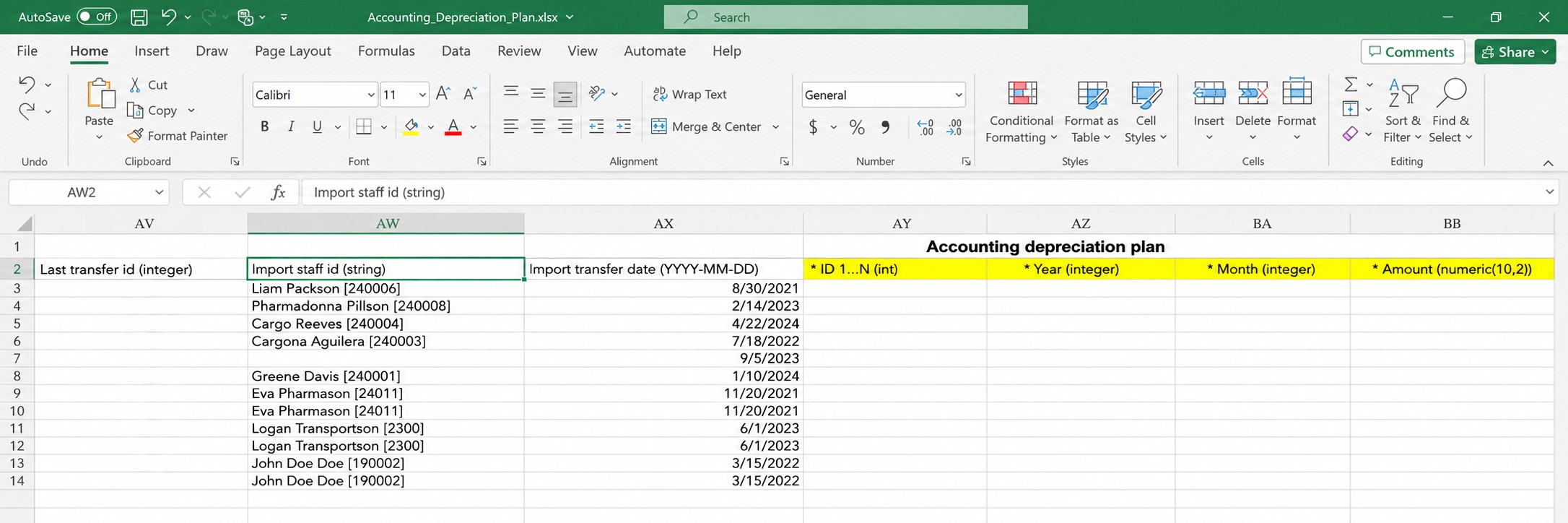Click the Insert Function fx icon

pyautogui.click(x=278, y=192)
